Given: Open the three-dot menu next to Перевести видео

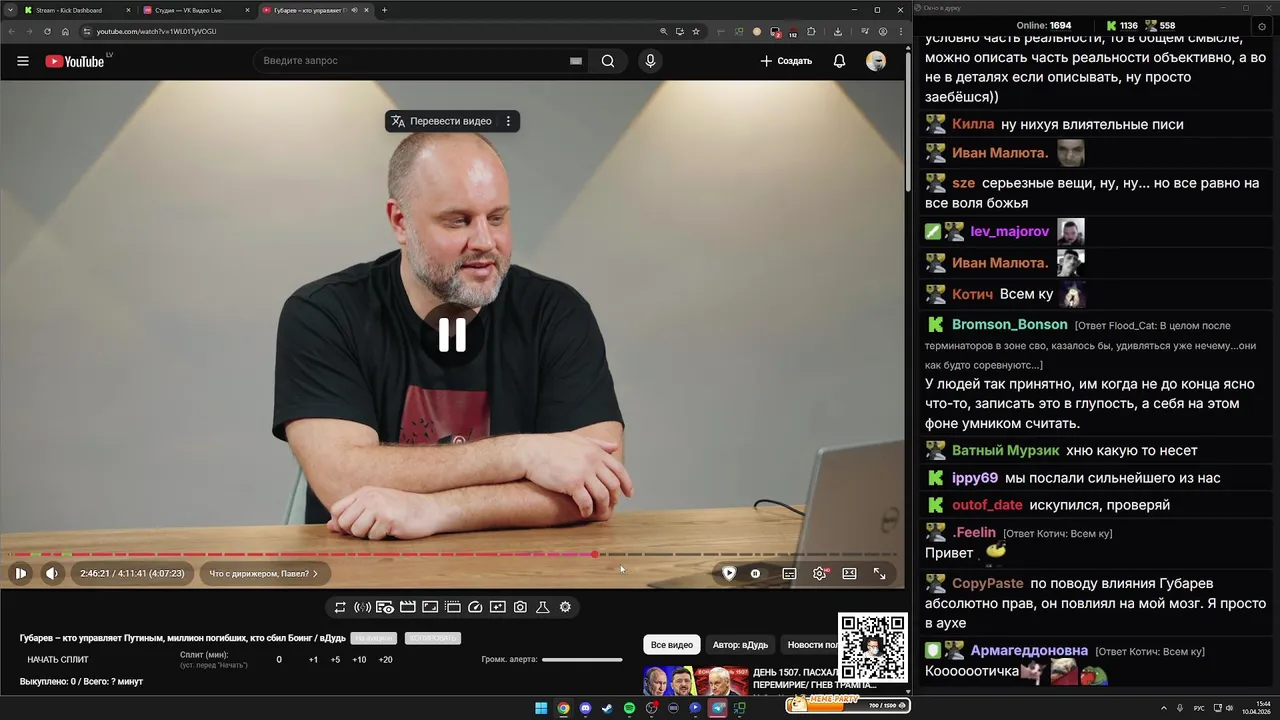Looking at the screenshot, I should pyautogui.click(x=508, y=121).
